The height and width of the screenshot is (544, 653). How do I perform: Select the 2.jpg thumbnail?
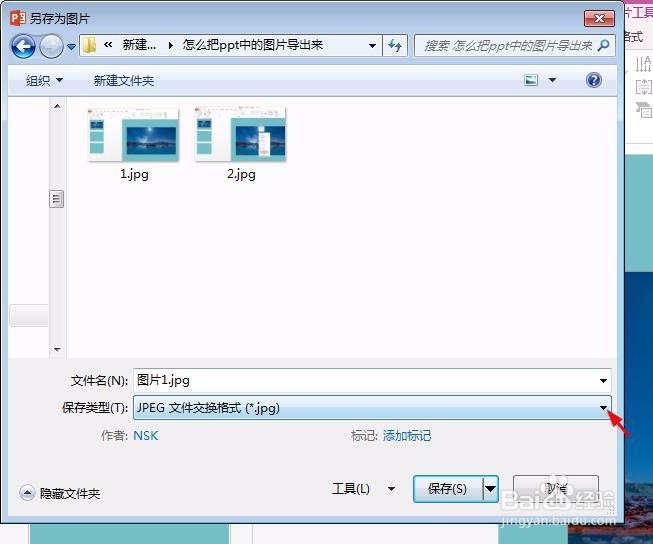point(241,134)
